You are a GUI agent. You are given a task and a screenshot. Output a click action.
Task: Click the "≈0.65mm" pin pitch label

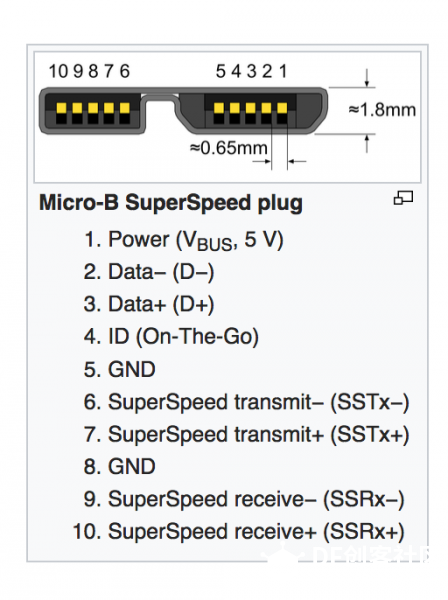click(228, 148)
